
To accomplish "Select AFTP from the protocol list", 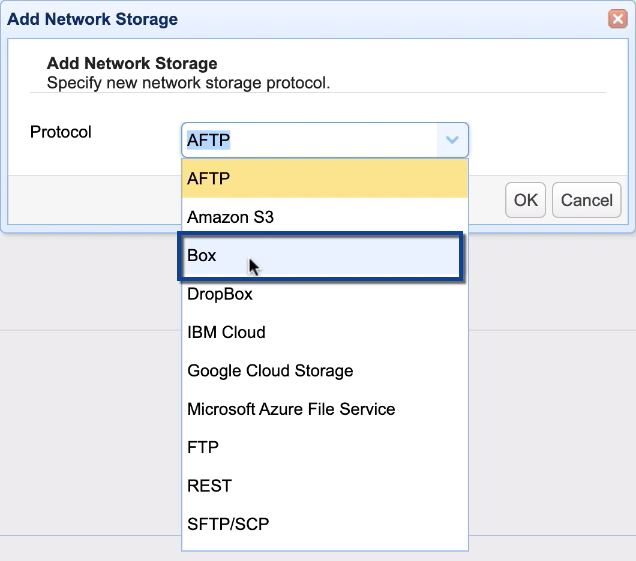I will (324, 178).
